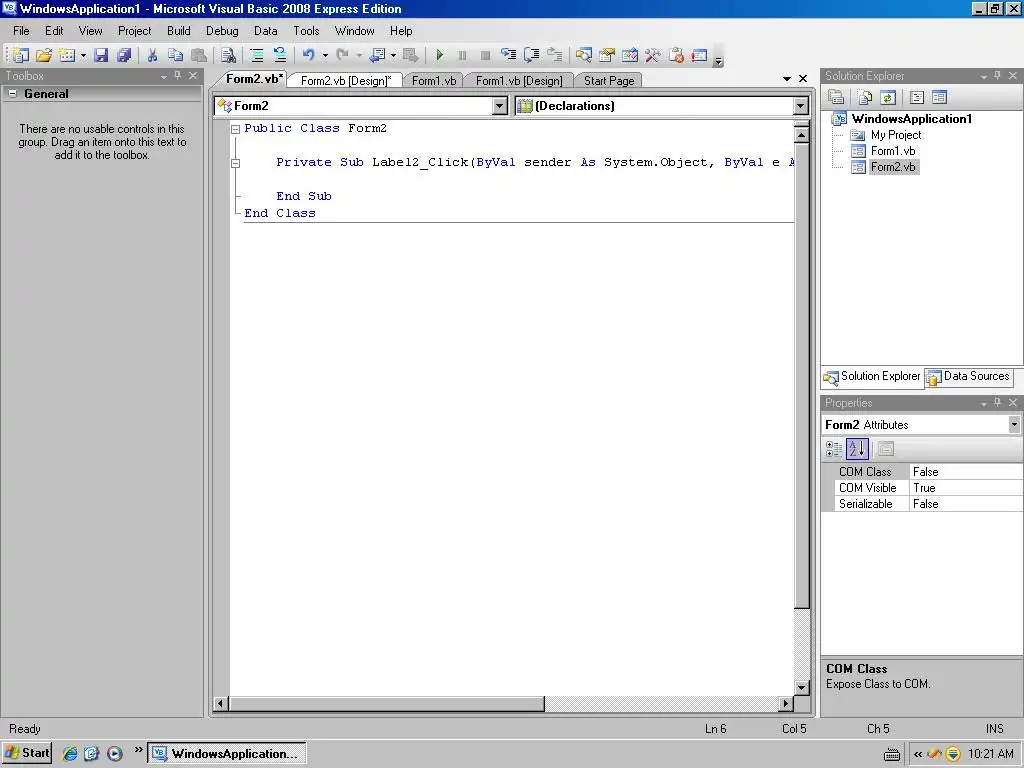Toggle auto-hide pin on Solution Explorer panel
This screenshot has width=1024, height=768.
click(x=997, y=76)
